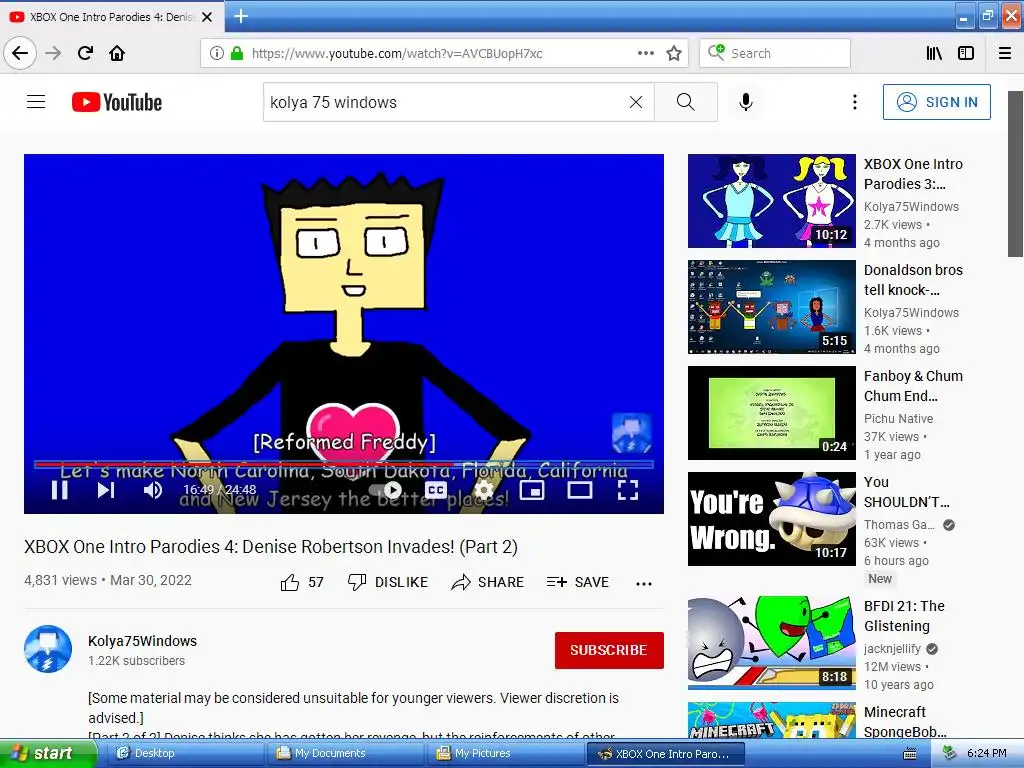
Task: Open XBOX One Intro Parodies 3 thumbnail
Action: coord(771,200)
